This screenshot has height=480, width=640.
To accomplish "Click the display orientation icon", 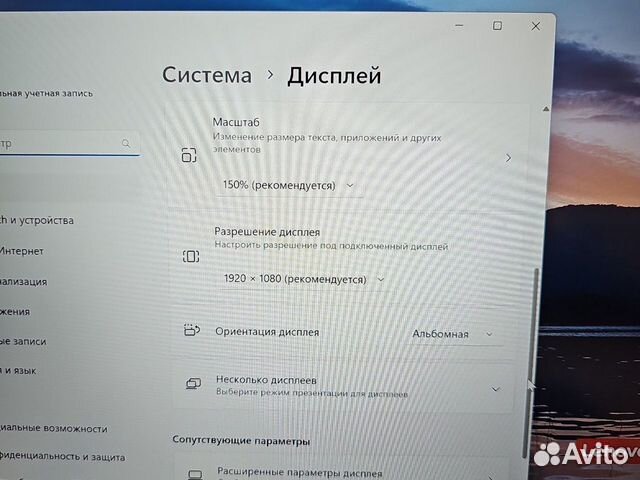I will point(192,330).
